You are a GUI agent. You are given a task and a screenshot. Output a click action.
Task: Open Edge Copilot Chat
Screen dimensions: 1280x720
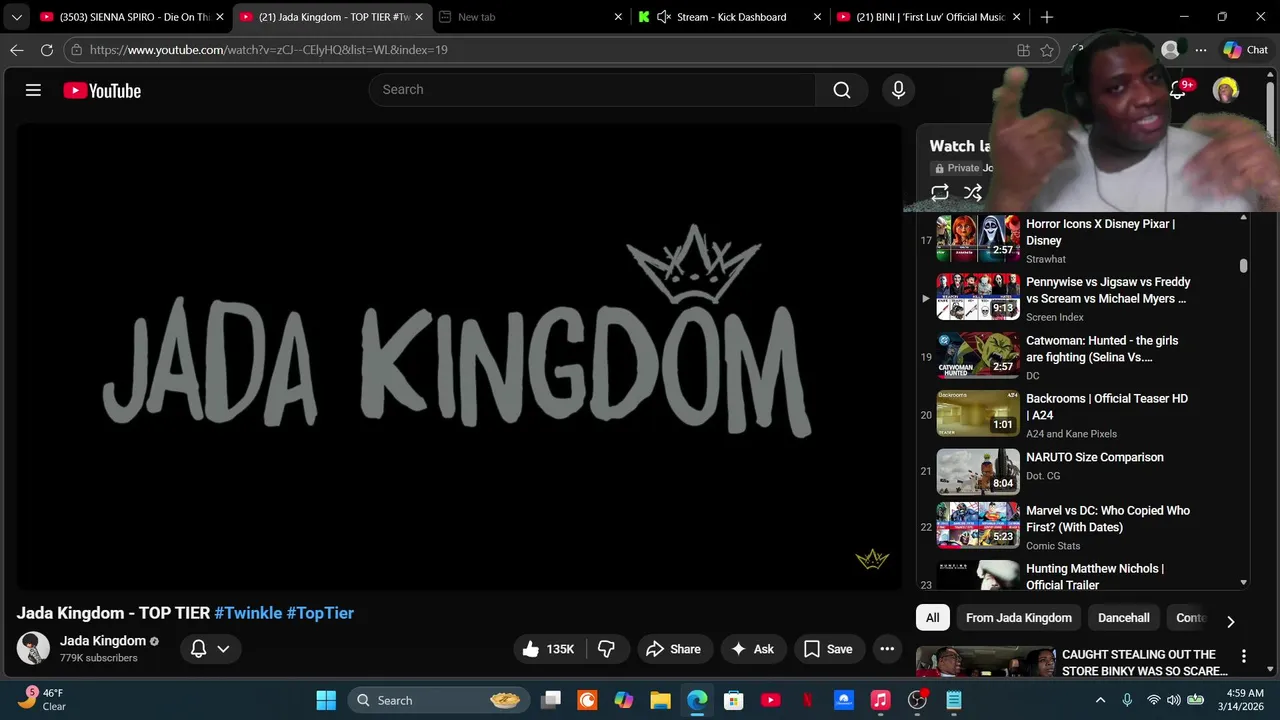pos(1246,50)
